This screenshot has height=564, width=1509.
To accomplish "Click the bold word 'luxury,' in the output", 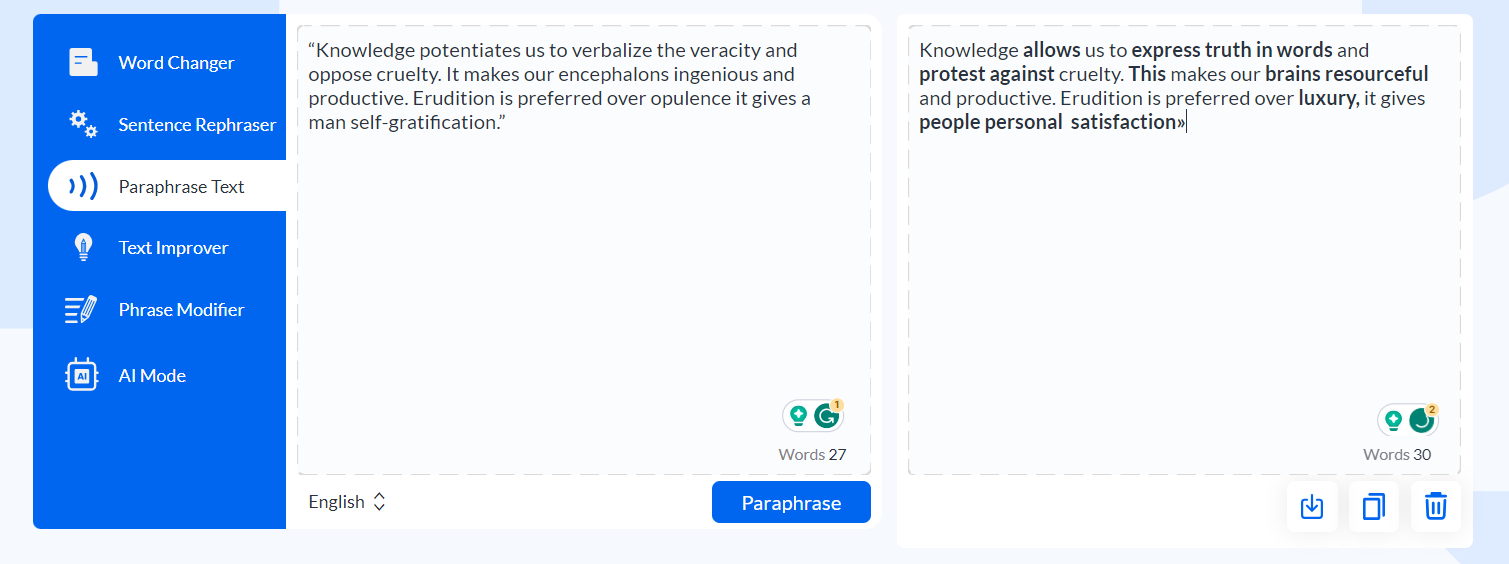I will [x=1329, y=98].
